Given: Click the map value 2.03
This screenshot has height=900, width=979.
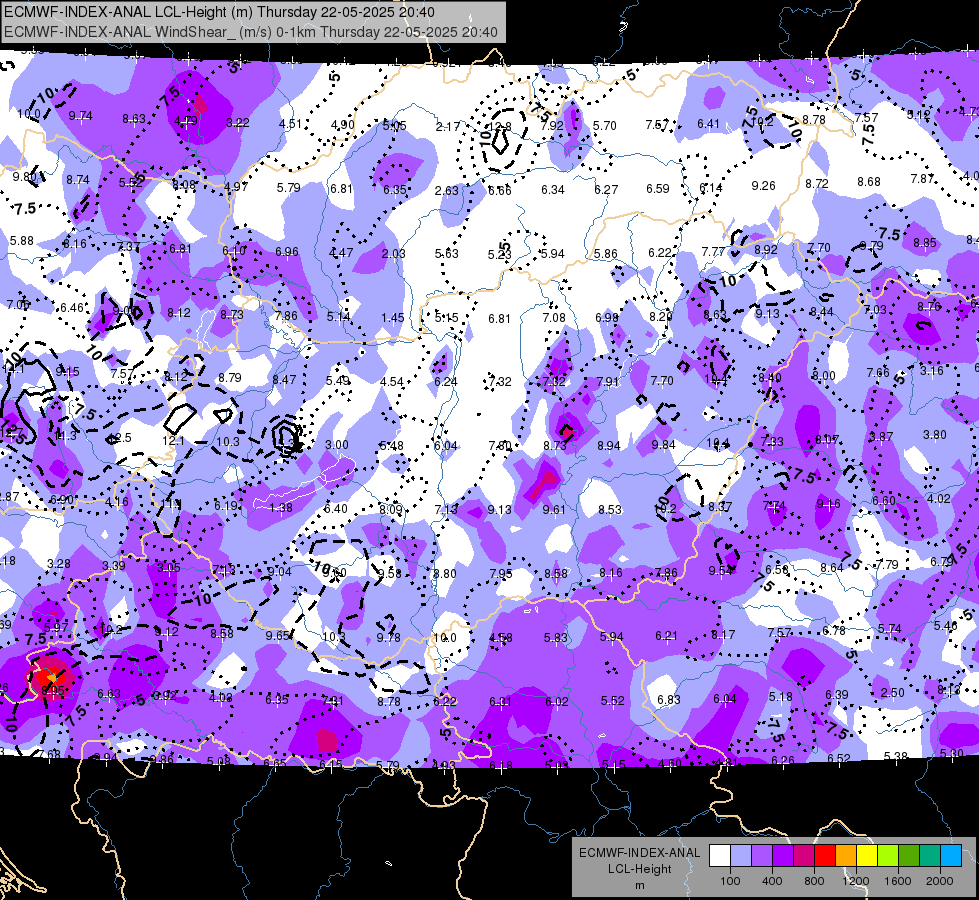Looking at the screenshot, I should click(x=393, y=254).
